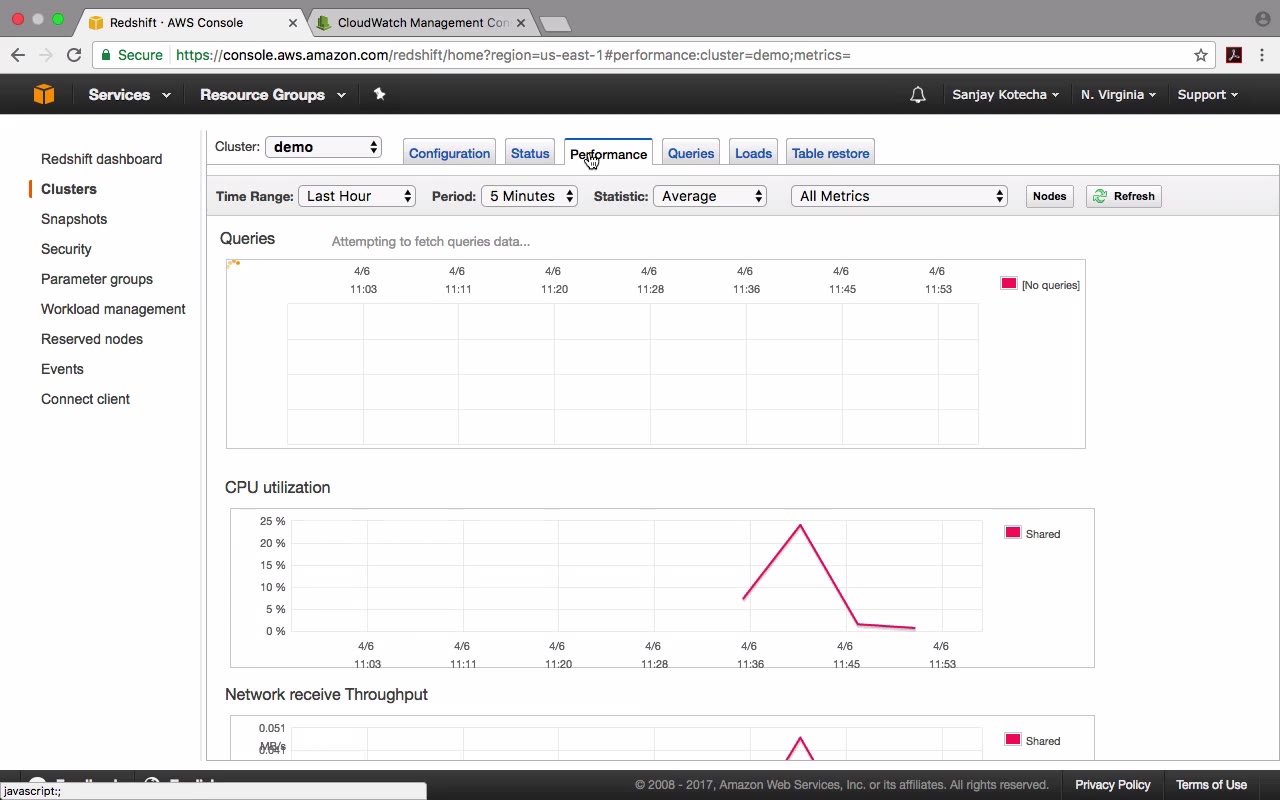Switch to CloudWatch Management Console browser tab
The image size is (1280, 800).
[x=424, y=22]
